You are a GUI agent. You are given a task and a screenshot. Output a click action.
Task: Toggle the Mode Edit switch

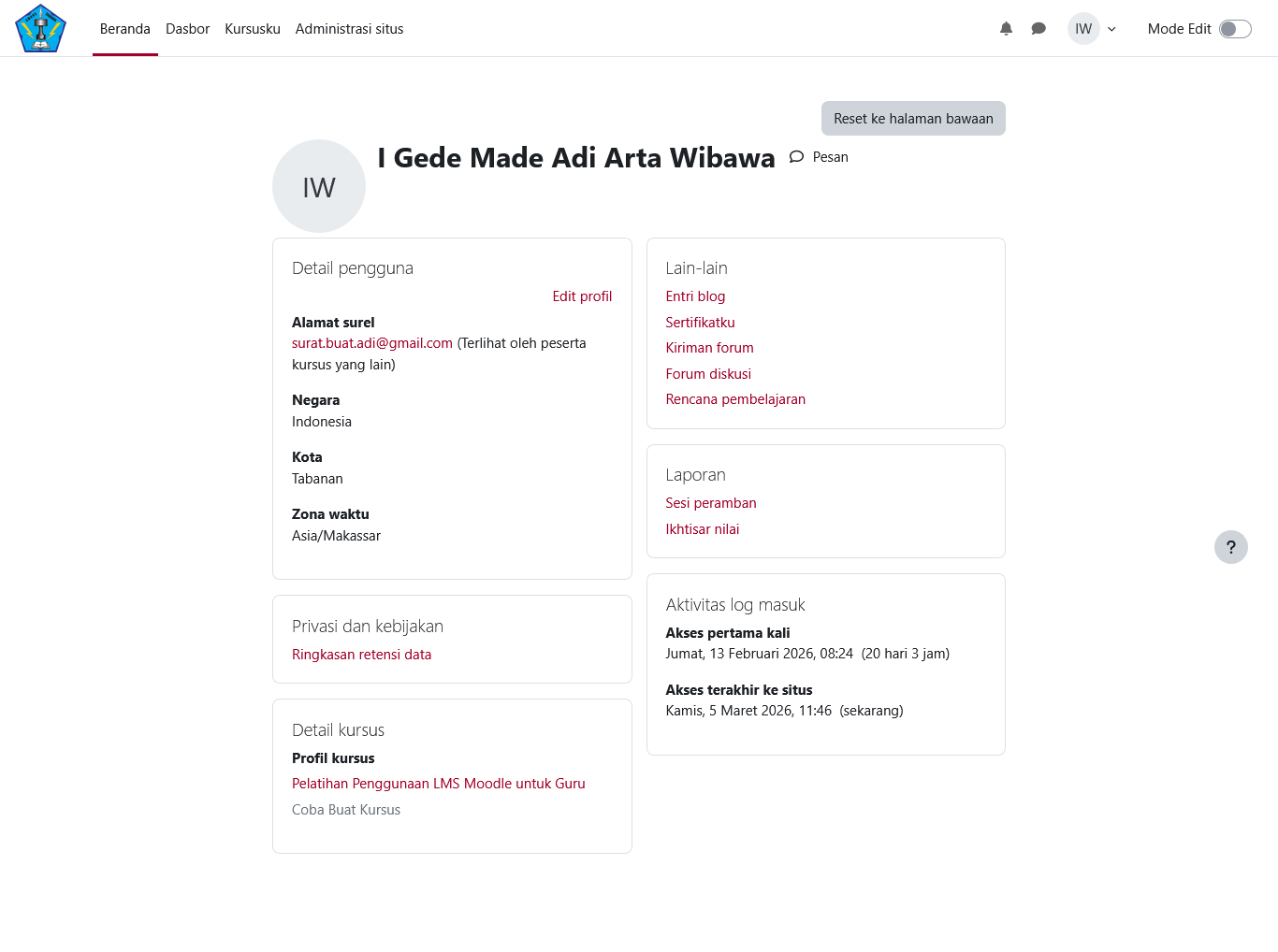[1235, 29]
